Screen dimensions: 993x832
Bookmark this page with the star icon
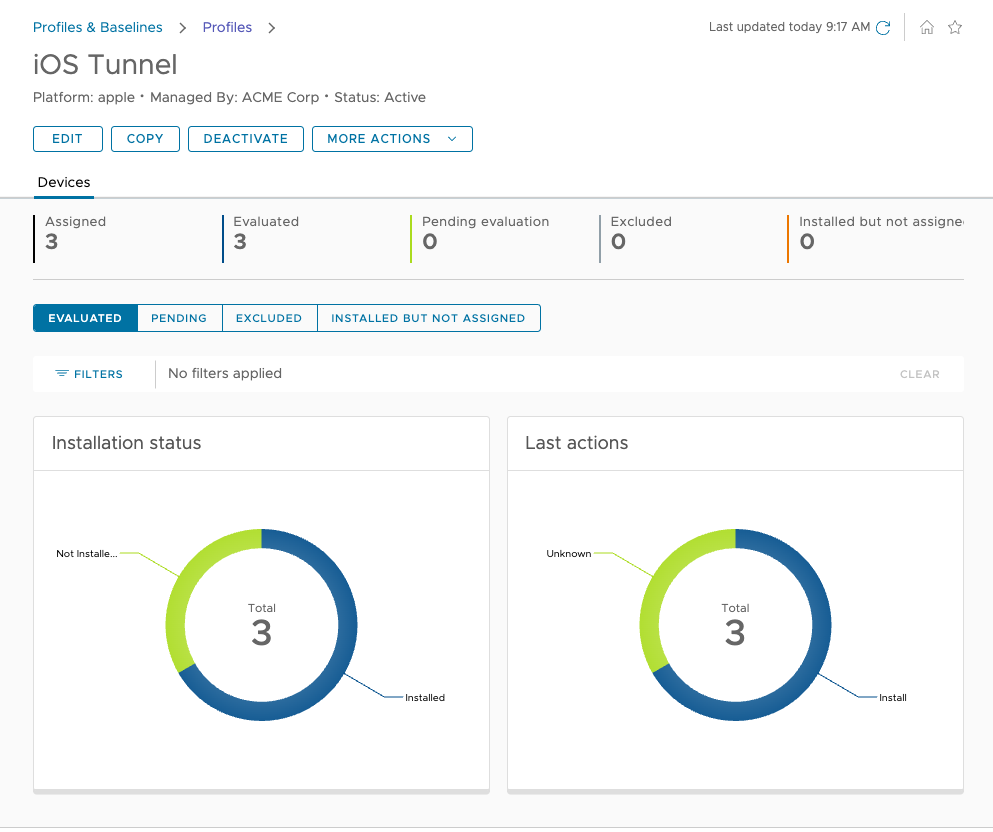[x=955, y=28]
